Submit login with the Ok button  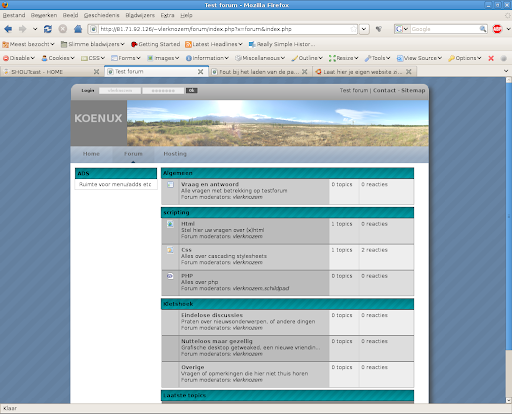[x=192, y=90]
